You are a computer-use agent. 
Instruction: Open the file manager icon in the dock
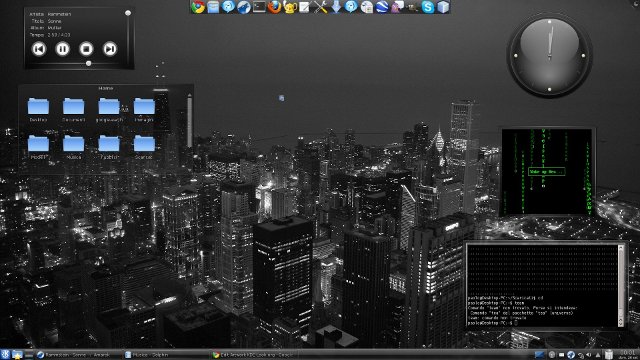click(213, 7)
